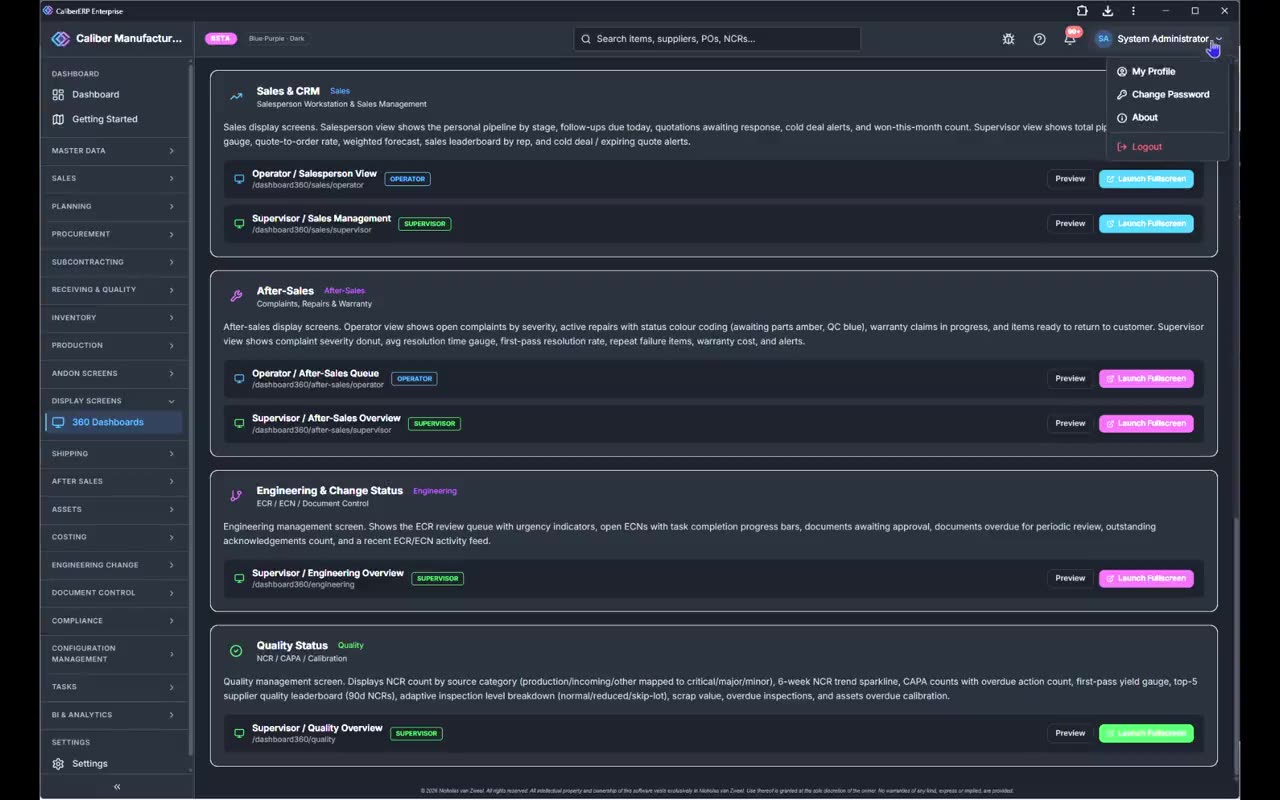Click the Change Password key icon
1280x800 pixels.
coord(1122,95)
